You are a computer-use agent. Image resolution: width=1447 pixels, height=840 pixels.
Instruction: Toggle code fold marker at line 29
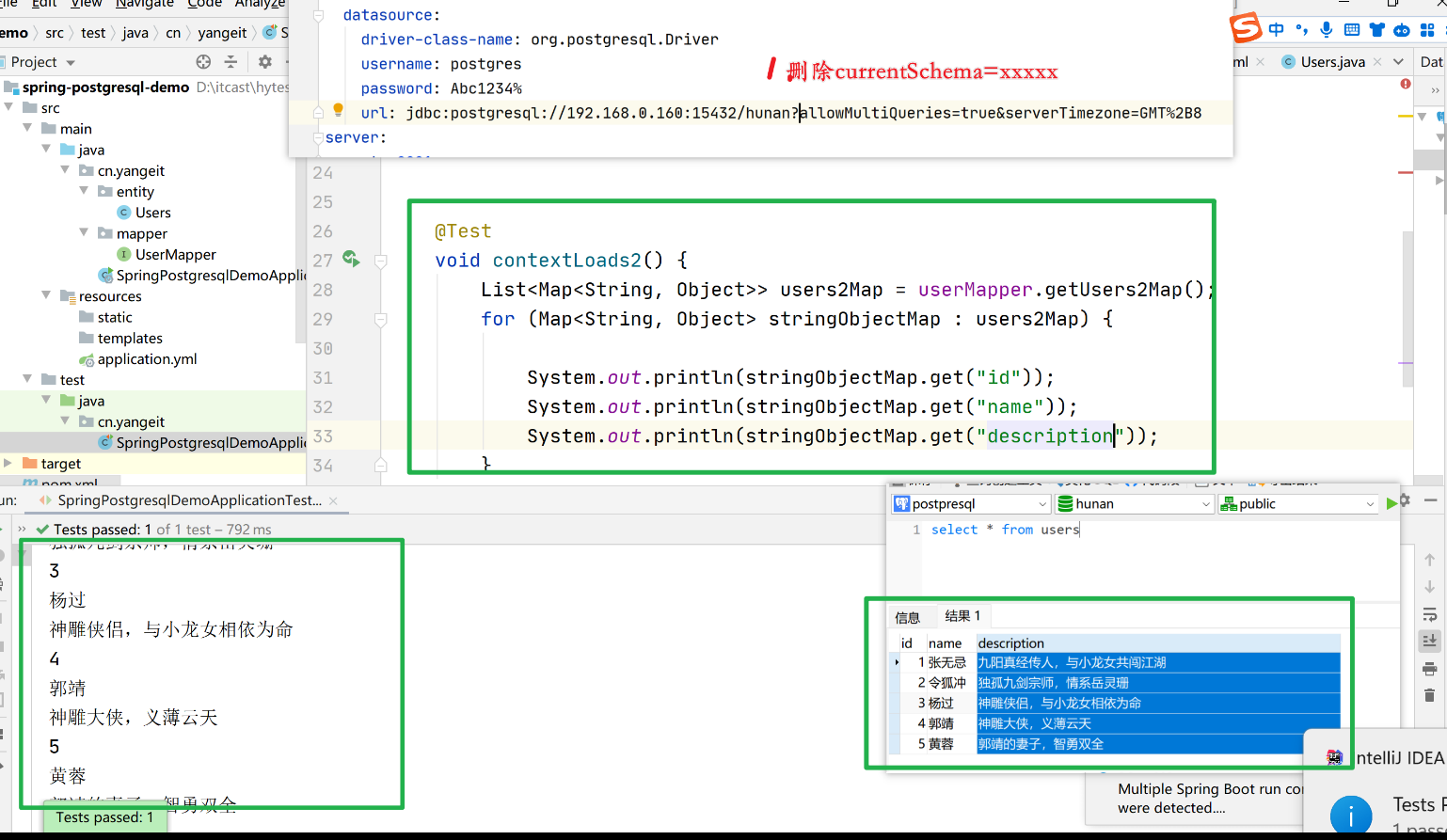381,320
